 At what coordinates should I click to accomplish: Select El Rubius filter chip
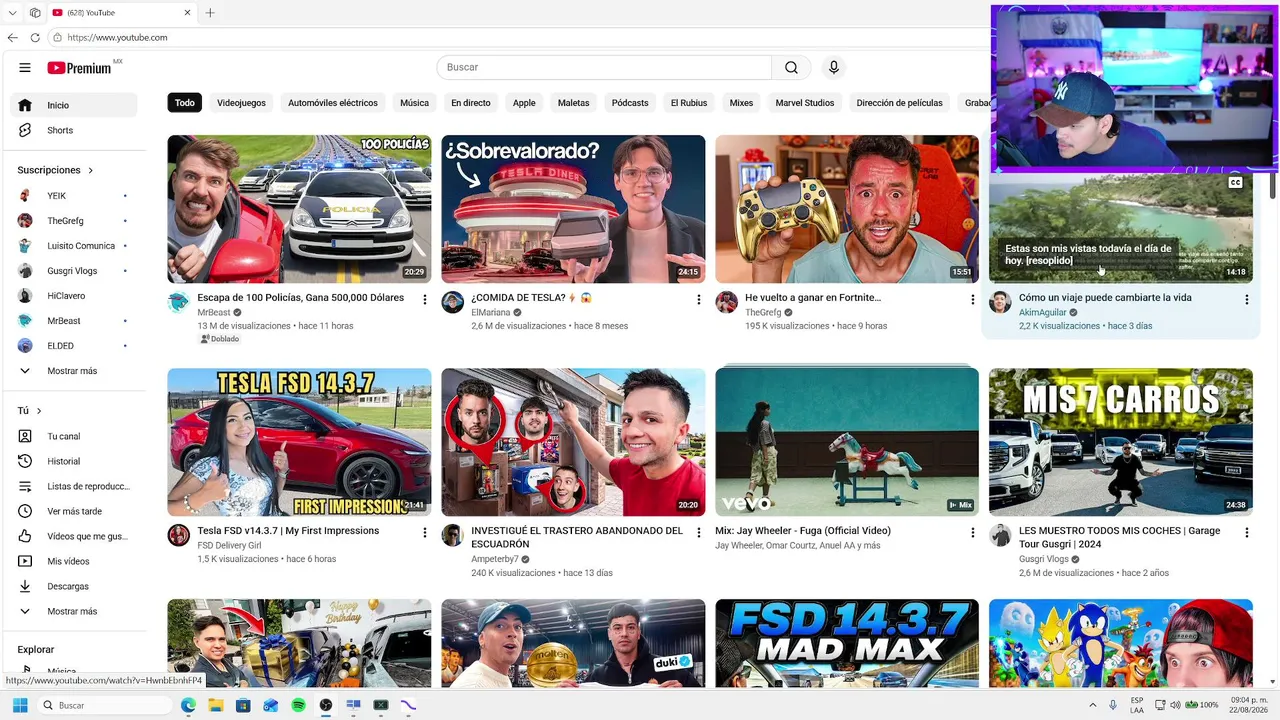pyautogui.click(x=689, y=103)
